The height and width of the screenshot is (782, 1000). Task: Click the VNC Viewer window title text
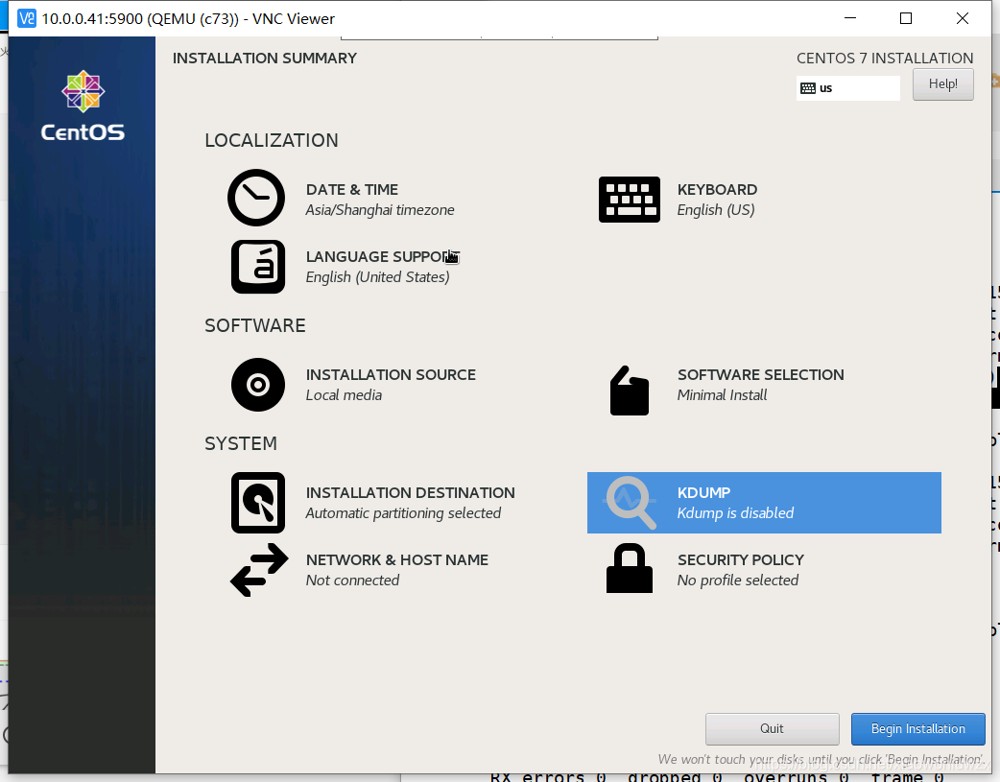188,18
